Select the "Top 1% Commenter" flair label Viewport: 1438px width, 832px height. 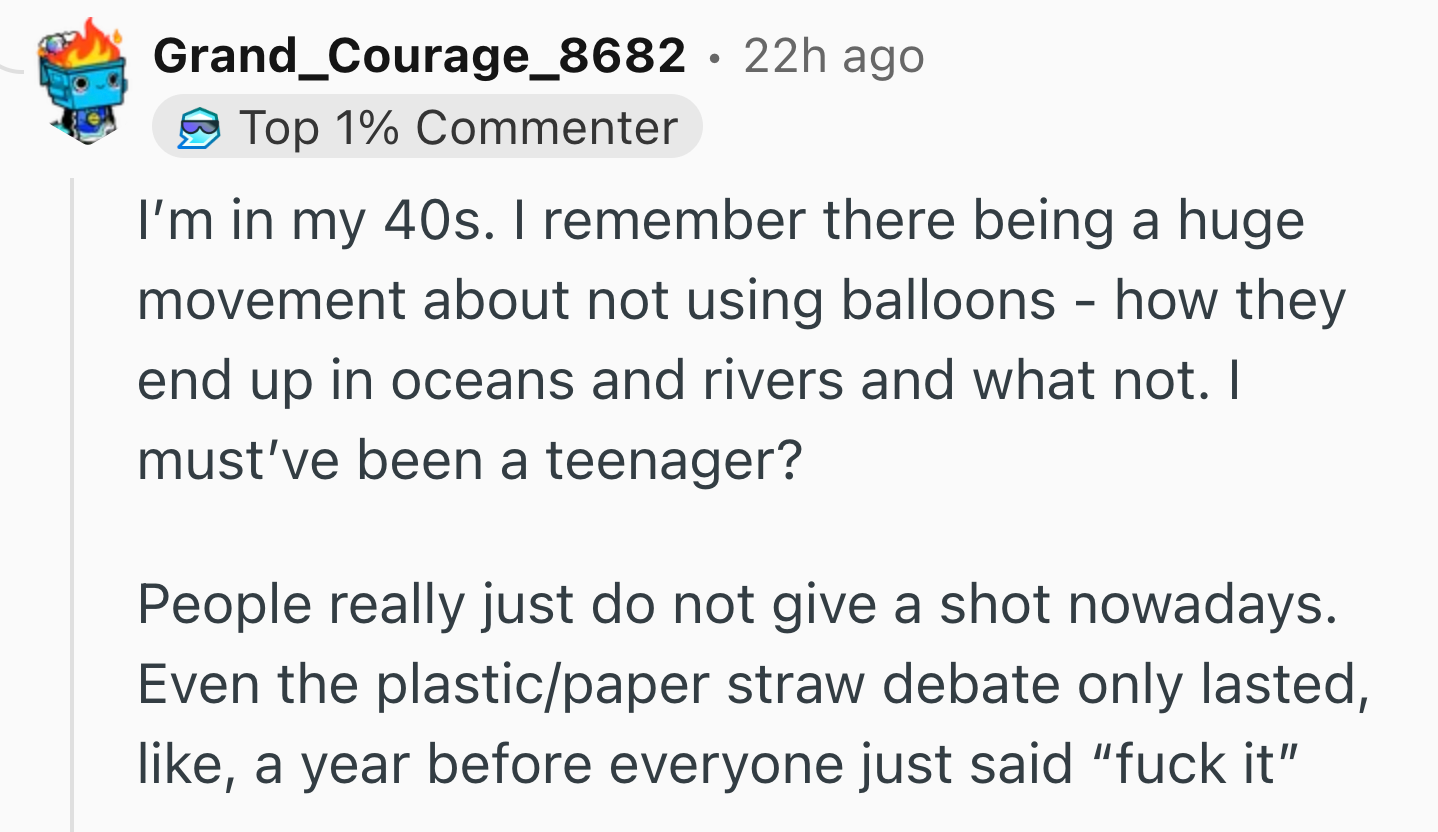[x=458, y=128]
